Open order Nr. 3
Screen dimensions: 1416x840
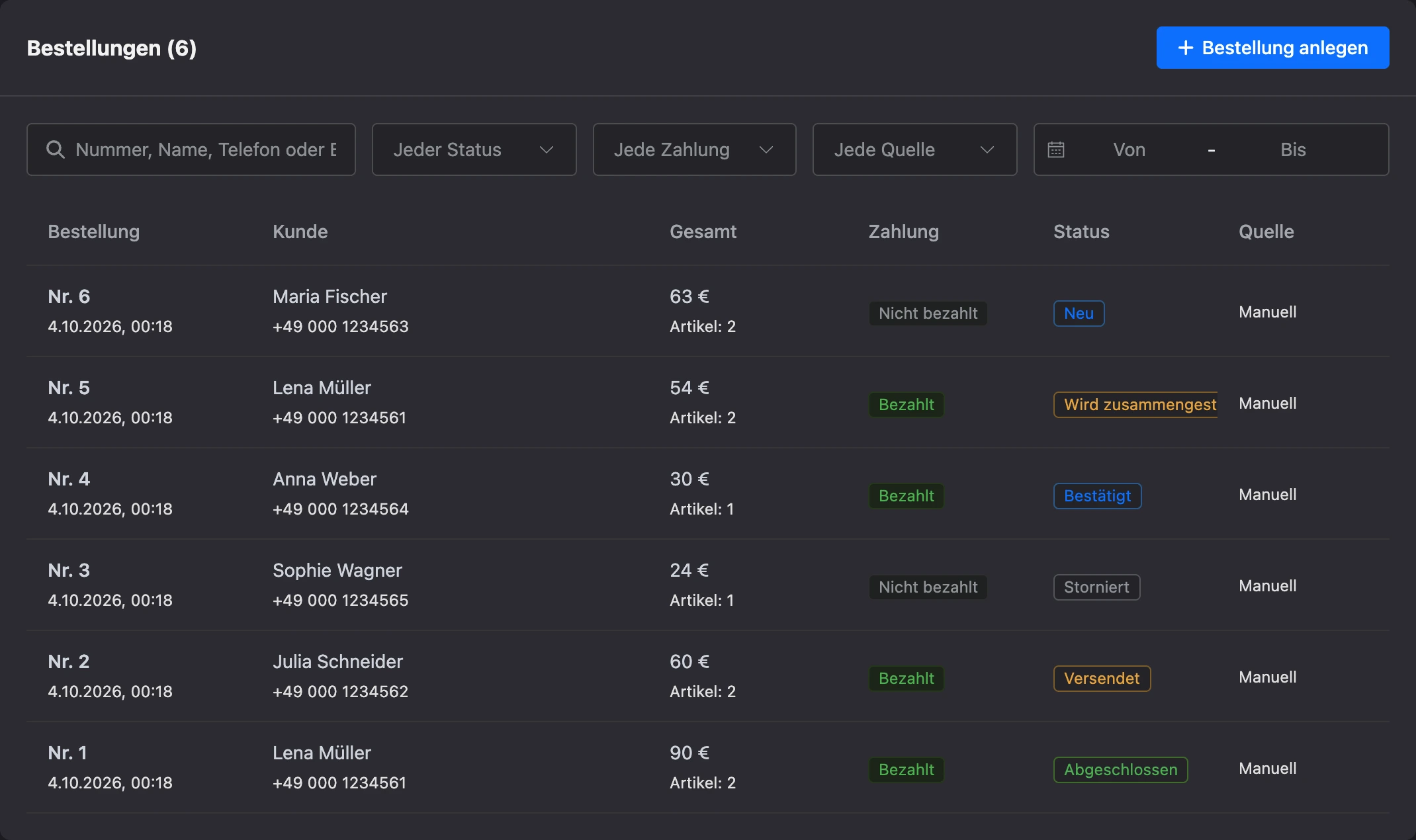(x=69, y=570)
